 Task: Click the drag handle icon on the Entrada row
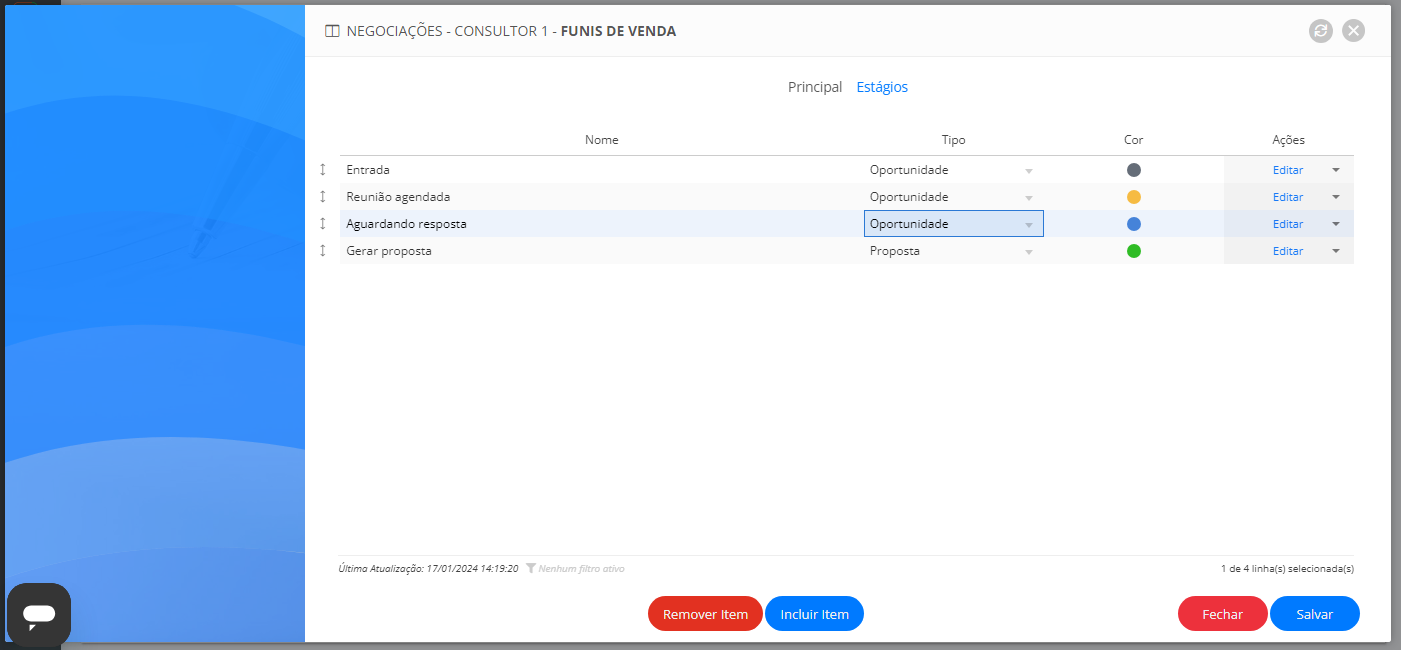coord(322,169)
